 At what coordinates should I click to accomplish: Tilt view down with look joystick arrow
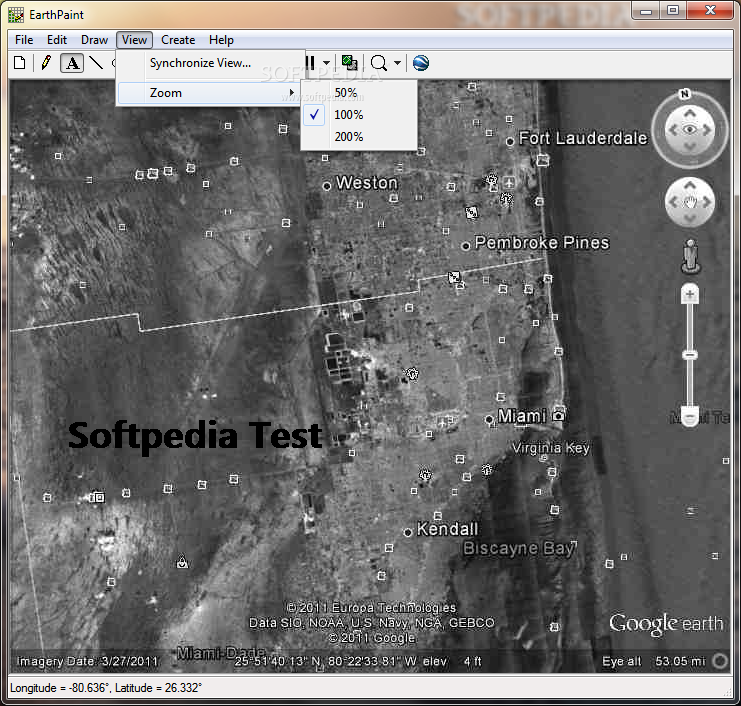[690, 146]
